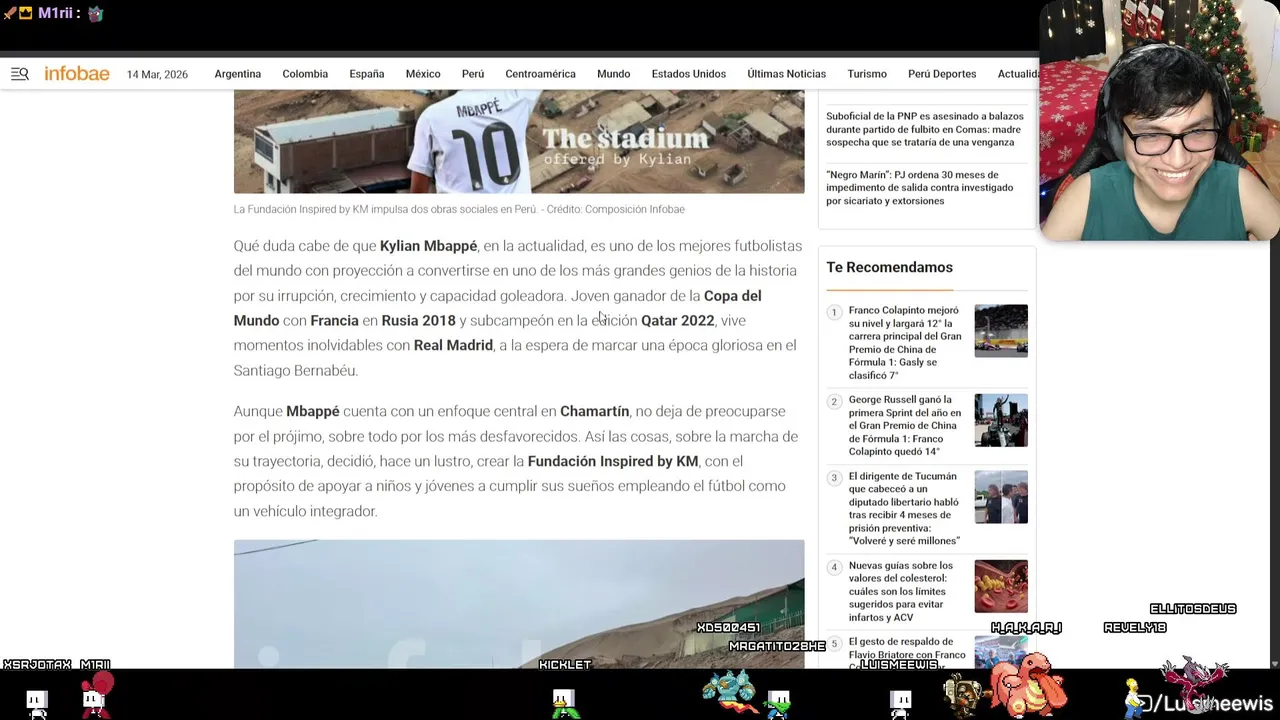Image resolution: width=1280 pixels, height=720 pixels.
Task: Click the image caption about Fundación Inspired by KM
Action: 459,210
